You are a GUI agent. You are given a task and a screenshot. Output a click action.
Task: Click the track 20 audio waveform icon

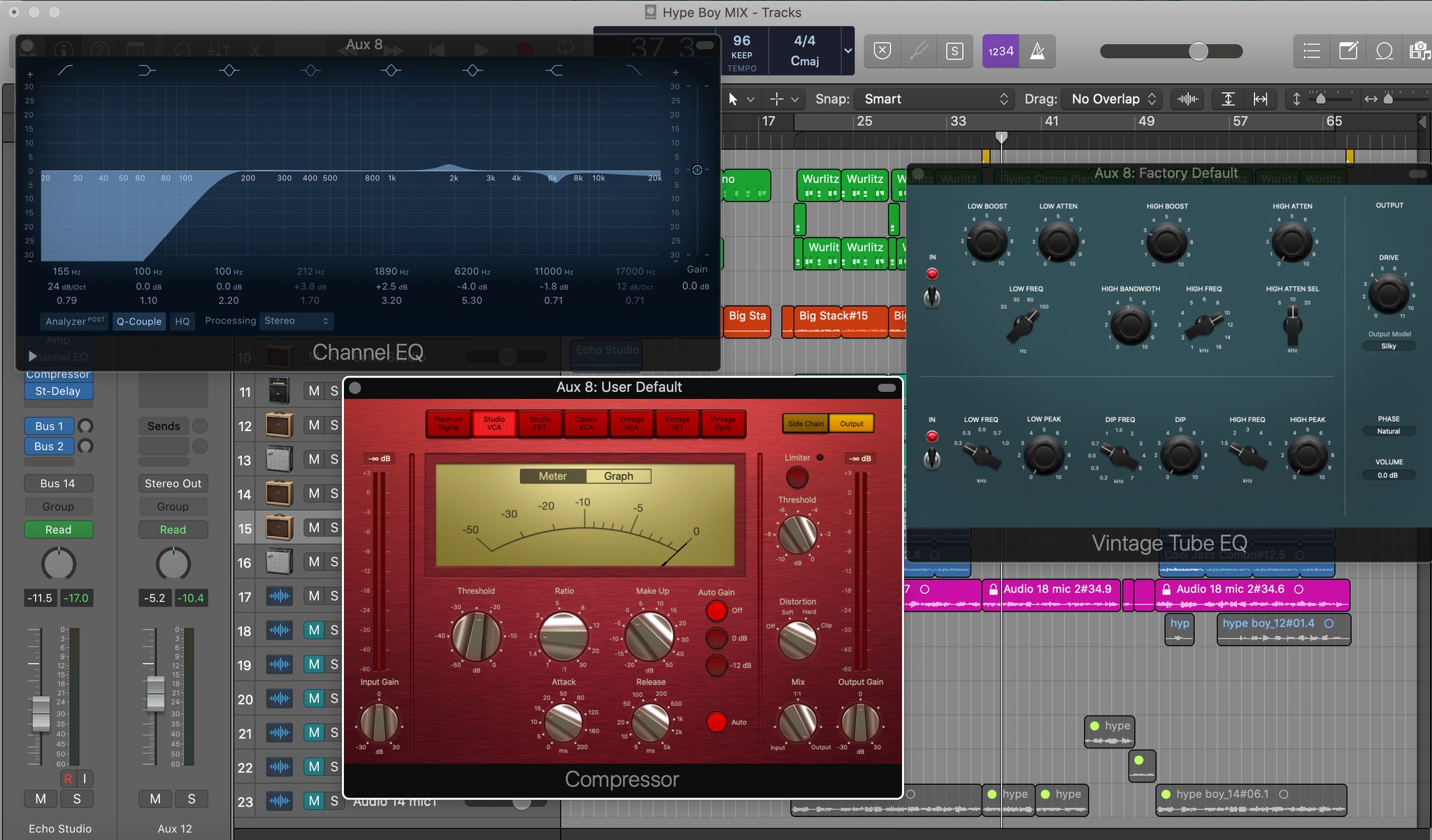[279, 699]
